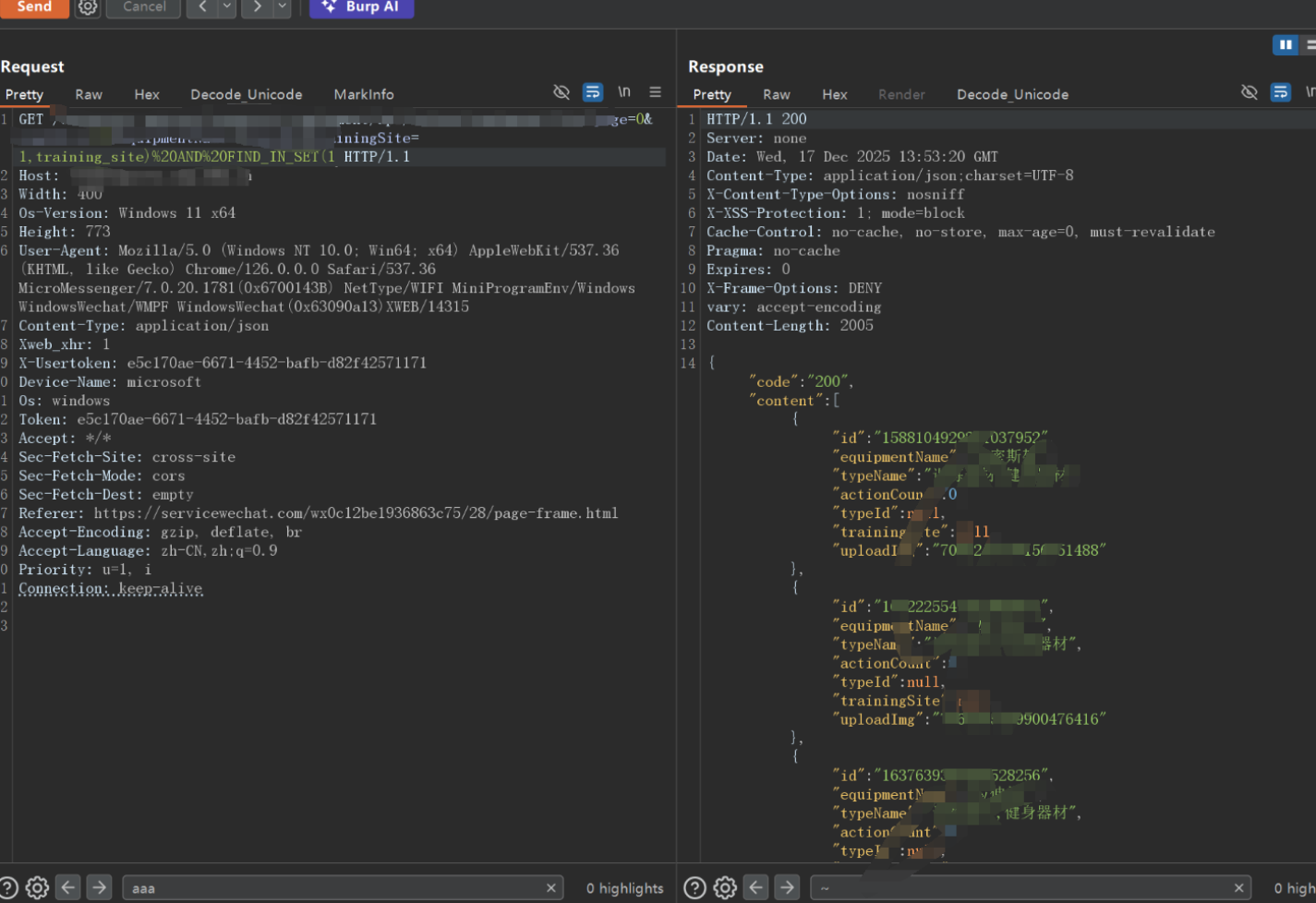Click Accept-Language request header

coord(148,551)
